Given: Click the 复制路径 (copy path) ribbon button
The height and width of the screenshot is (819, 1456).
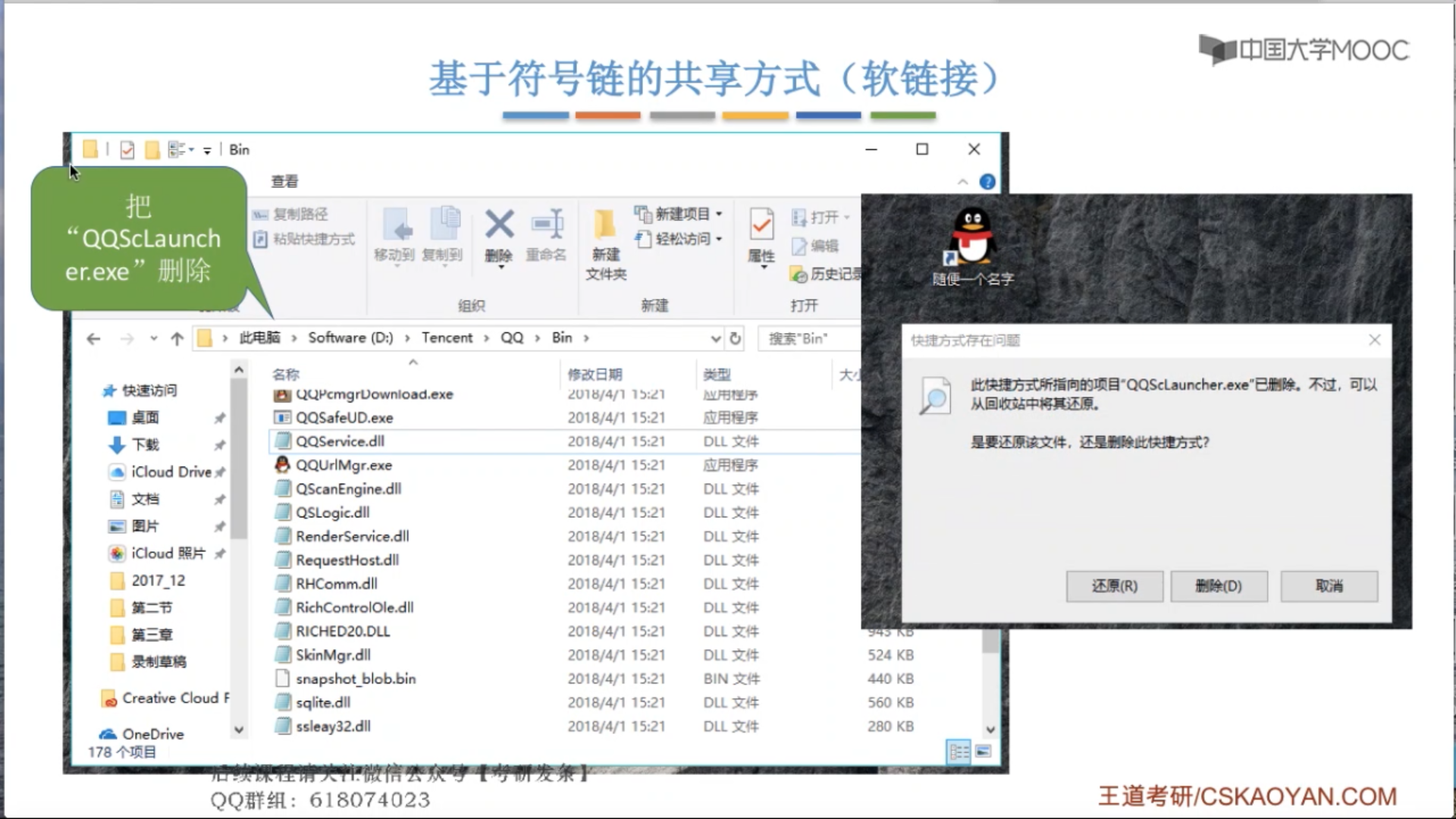Looking at the screenshot, I should point(291,215).
